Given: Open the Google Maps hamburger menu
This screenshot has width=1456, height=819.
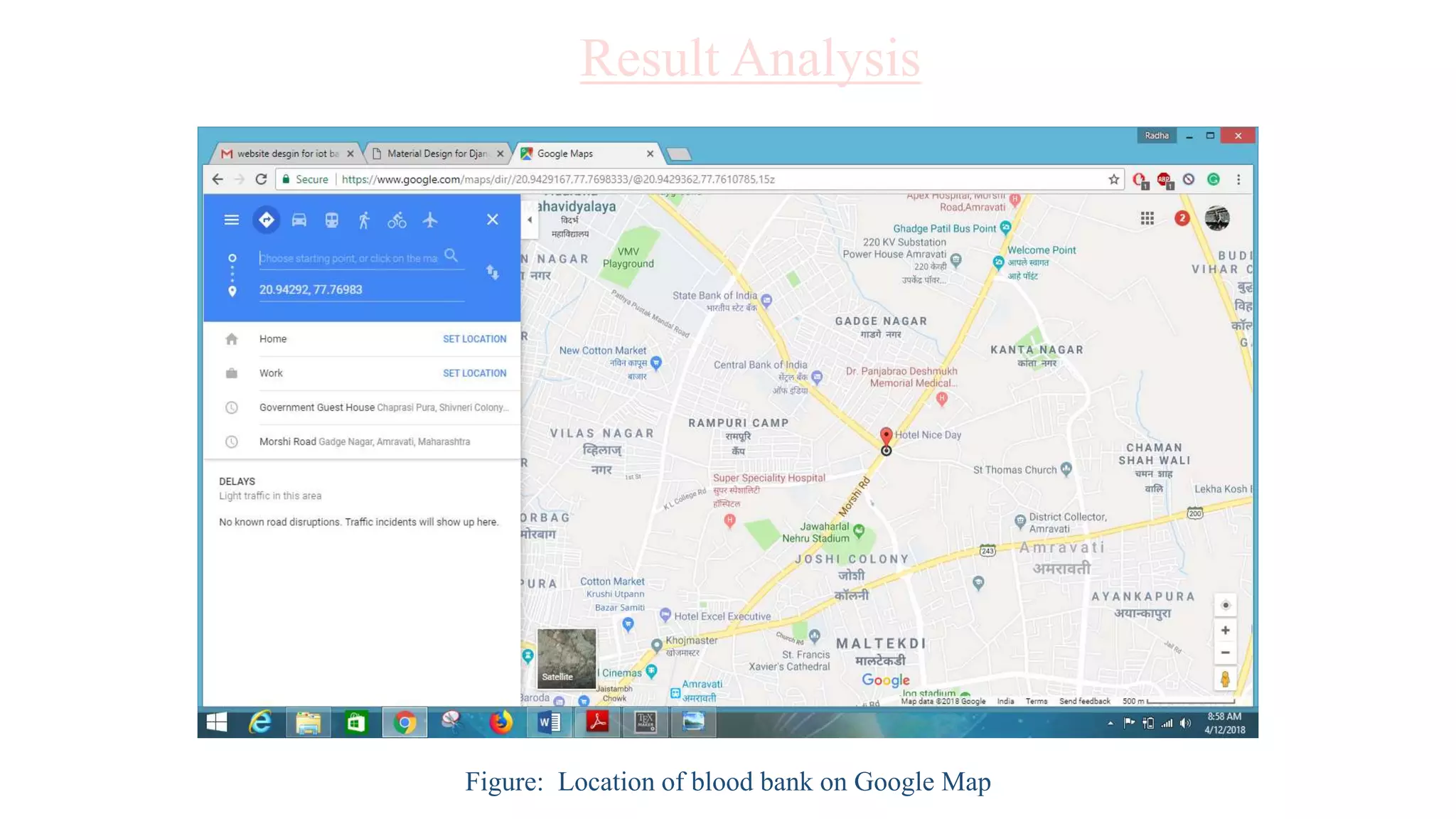Looking at the screenshot, I should (x=231, y=220).
